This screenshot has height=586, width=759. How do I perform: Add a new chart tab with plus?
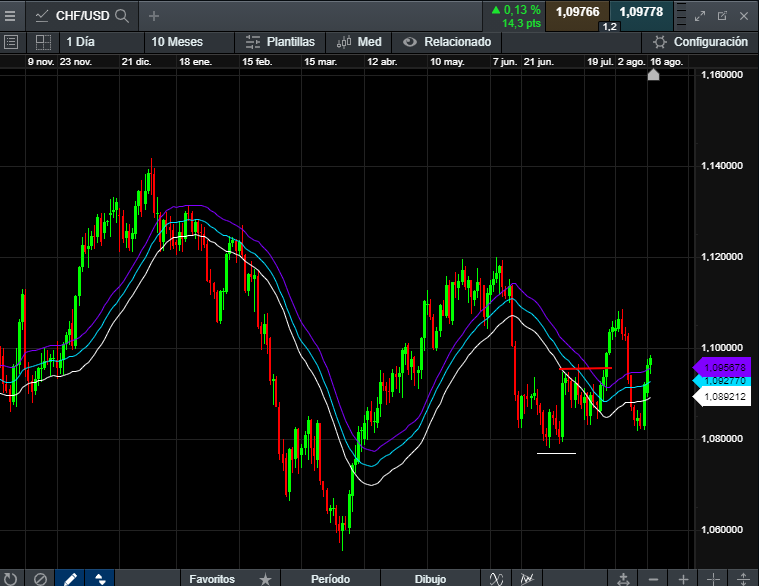(x=154, y=16)
